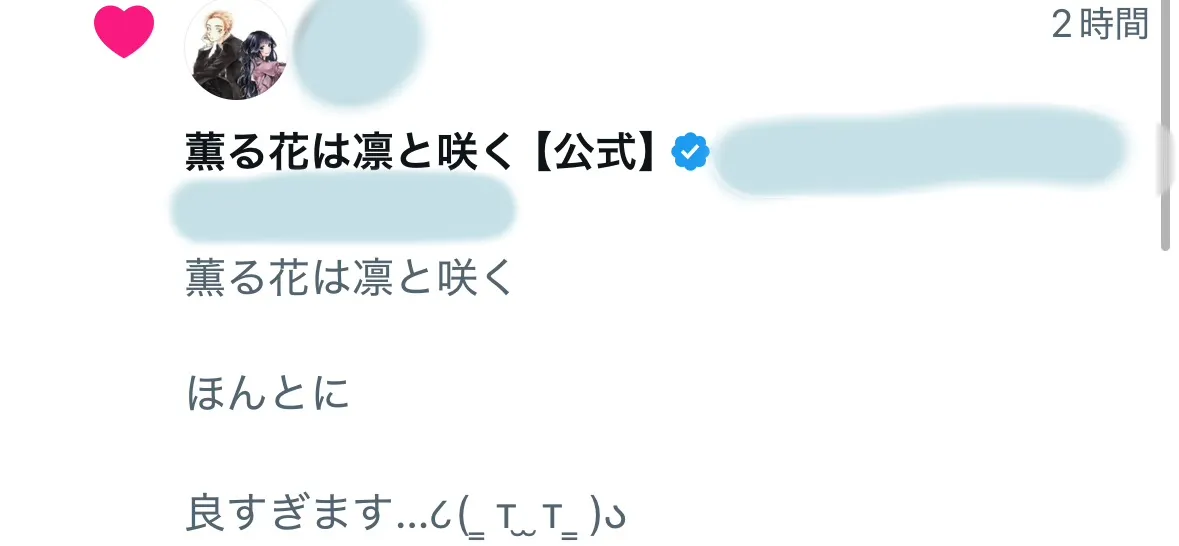Select the gray 薫る花は凛と咲く tweet text line
This screenshot has height=546, width=1179.
point(350,278)
